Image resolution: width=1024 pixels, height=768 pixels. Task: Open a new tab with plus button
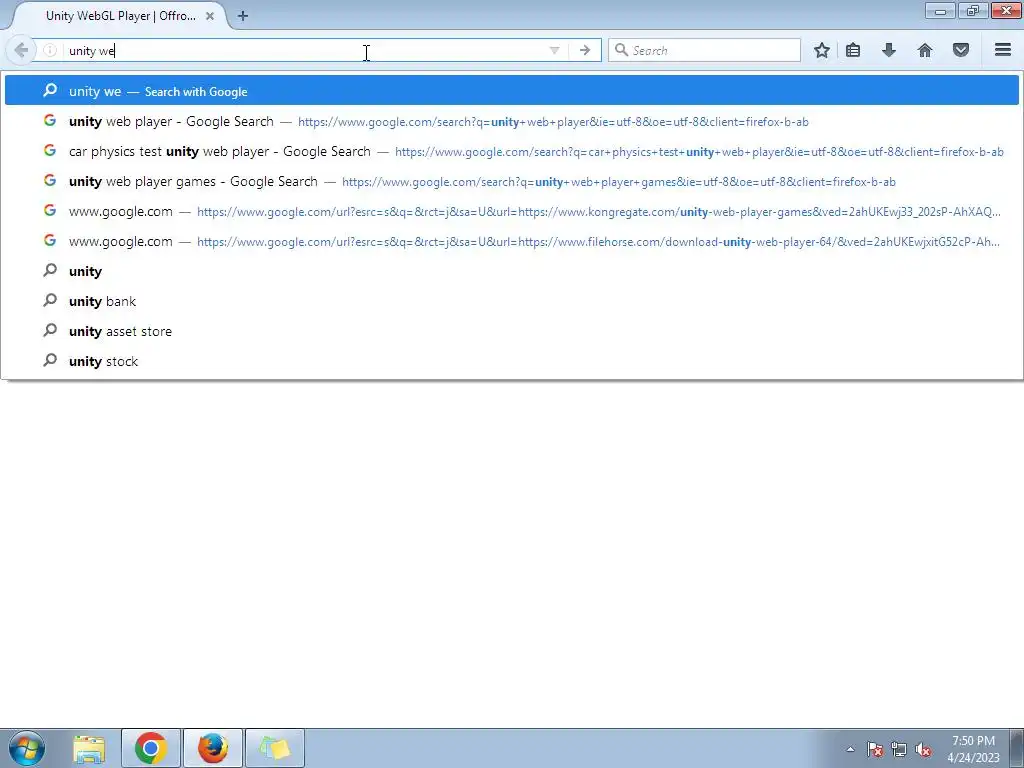click(x=243, y=16)
